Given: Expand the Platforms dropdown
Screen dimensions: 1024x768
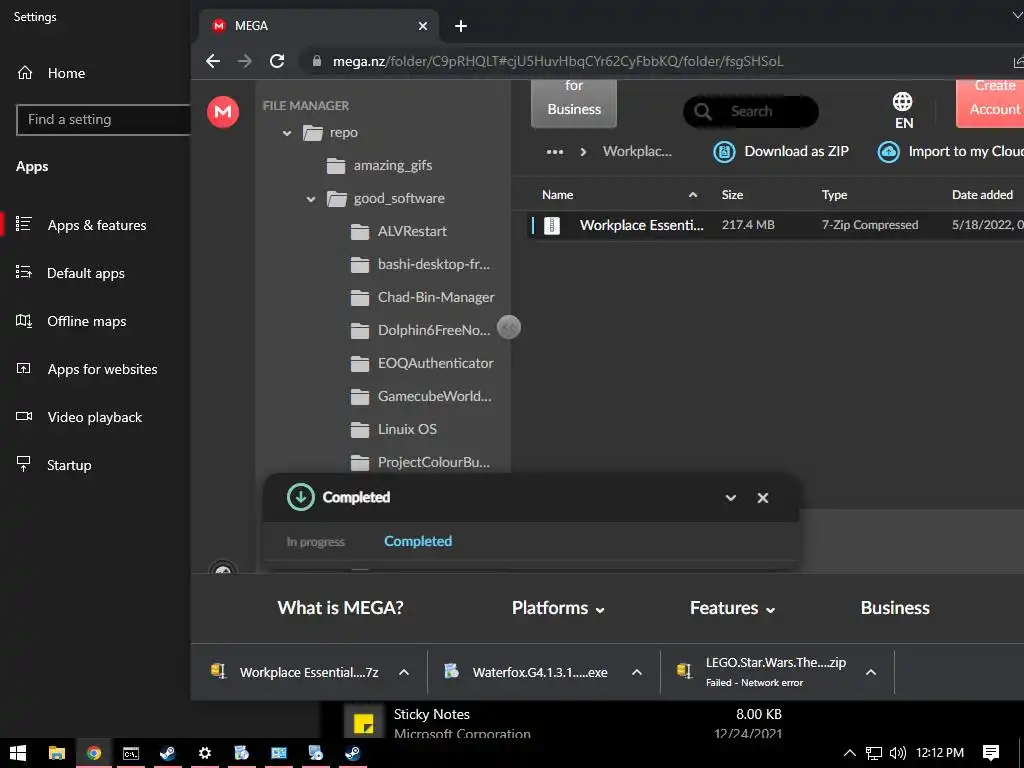Looking at the screenshot, I should point(558,608).
